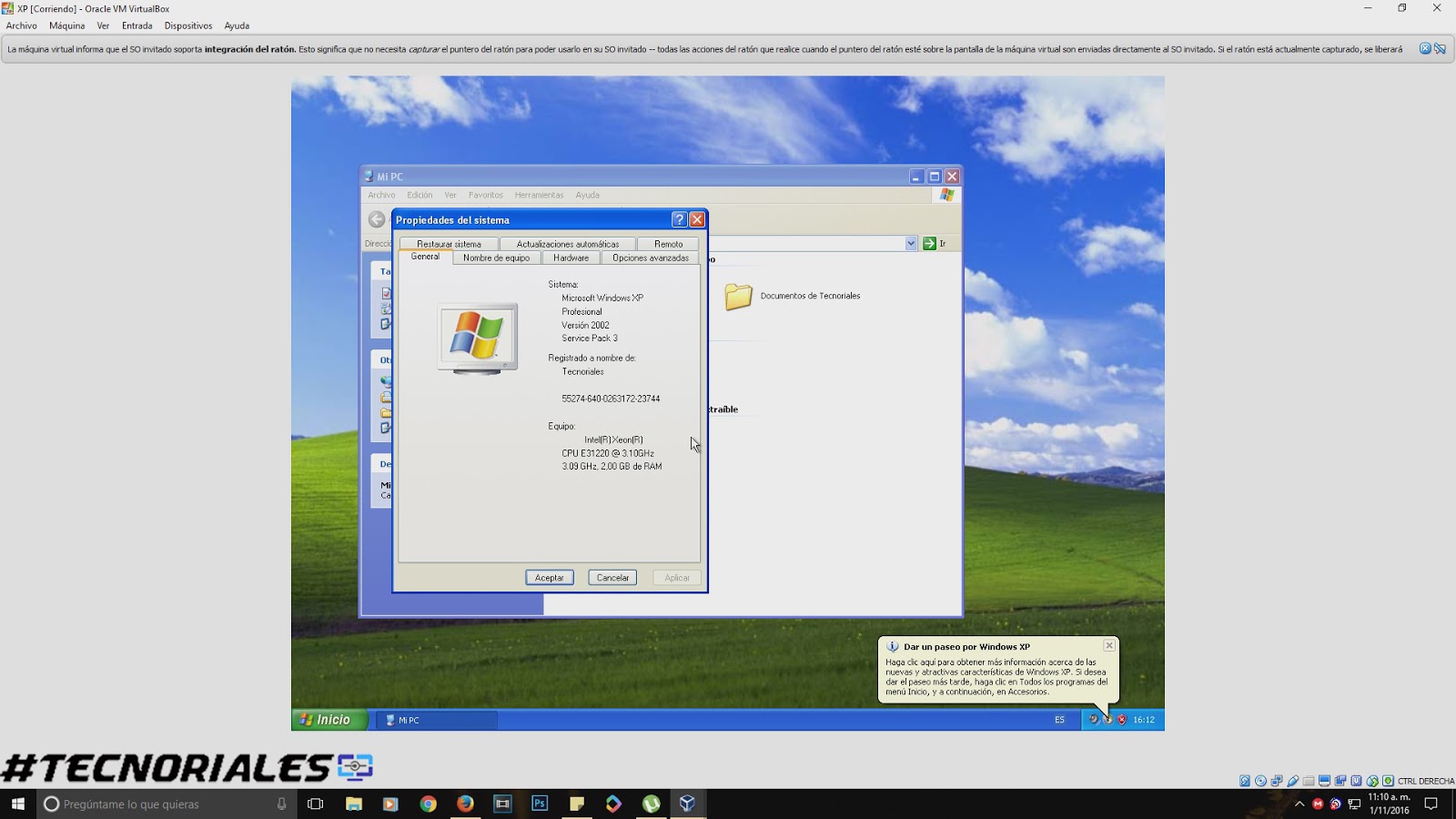Screen dimensions: 1456x819
Task: Open the Entrada menu of VirtualBox
Action: [x=137, y=25]
